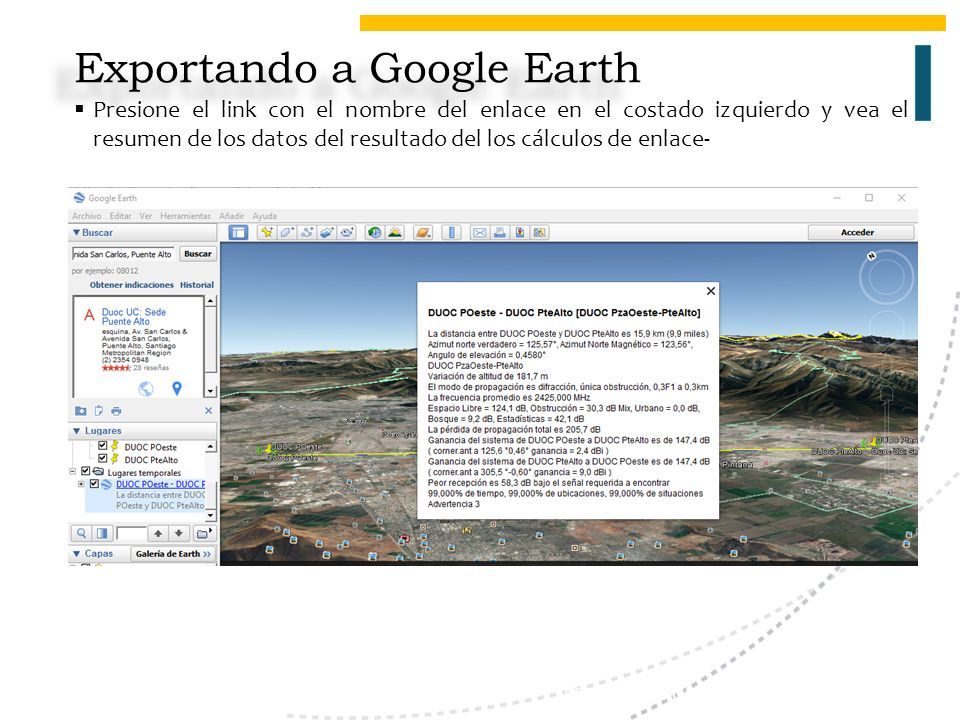Copy search results to My Places folder icon
The height and width of the screenshot is (720, 960).
tap(80, 411)
